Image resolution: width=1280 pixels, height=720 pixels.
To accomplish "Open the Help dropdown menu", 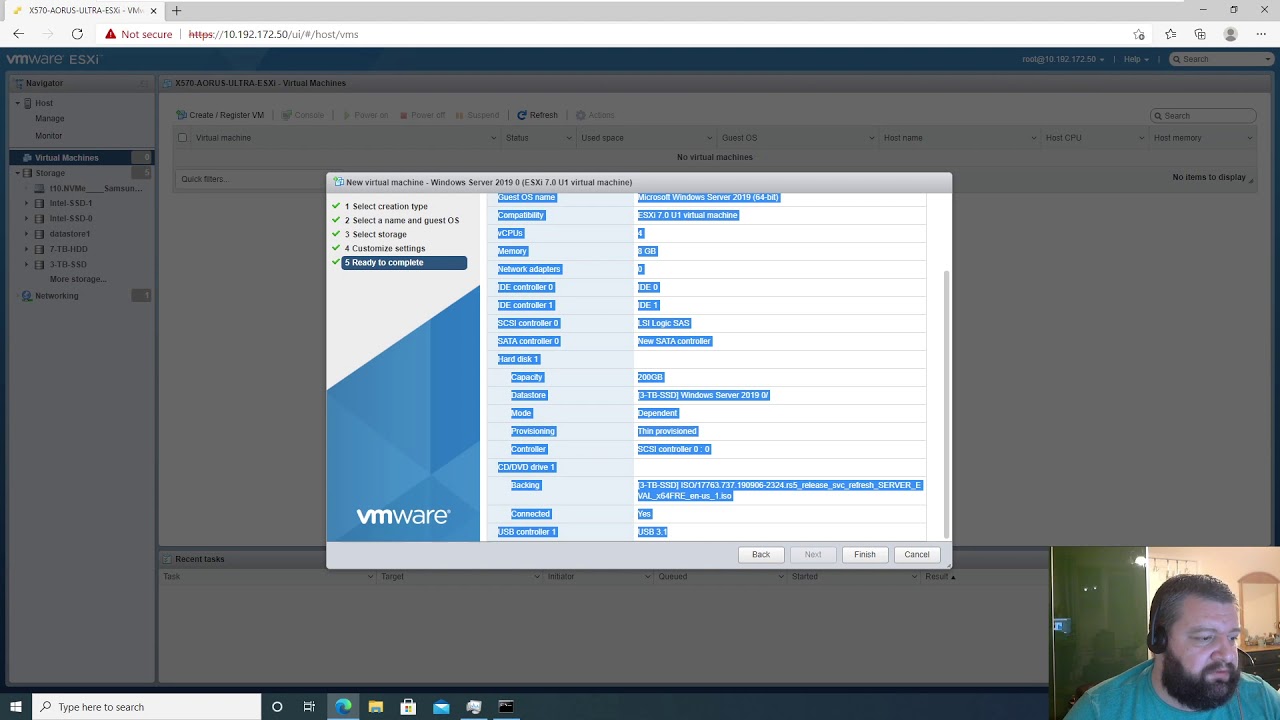I will [x=1135, y=59].
